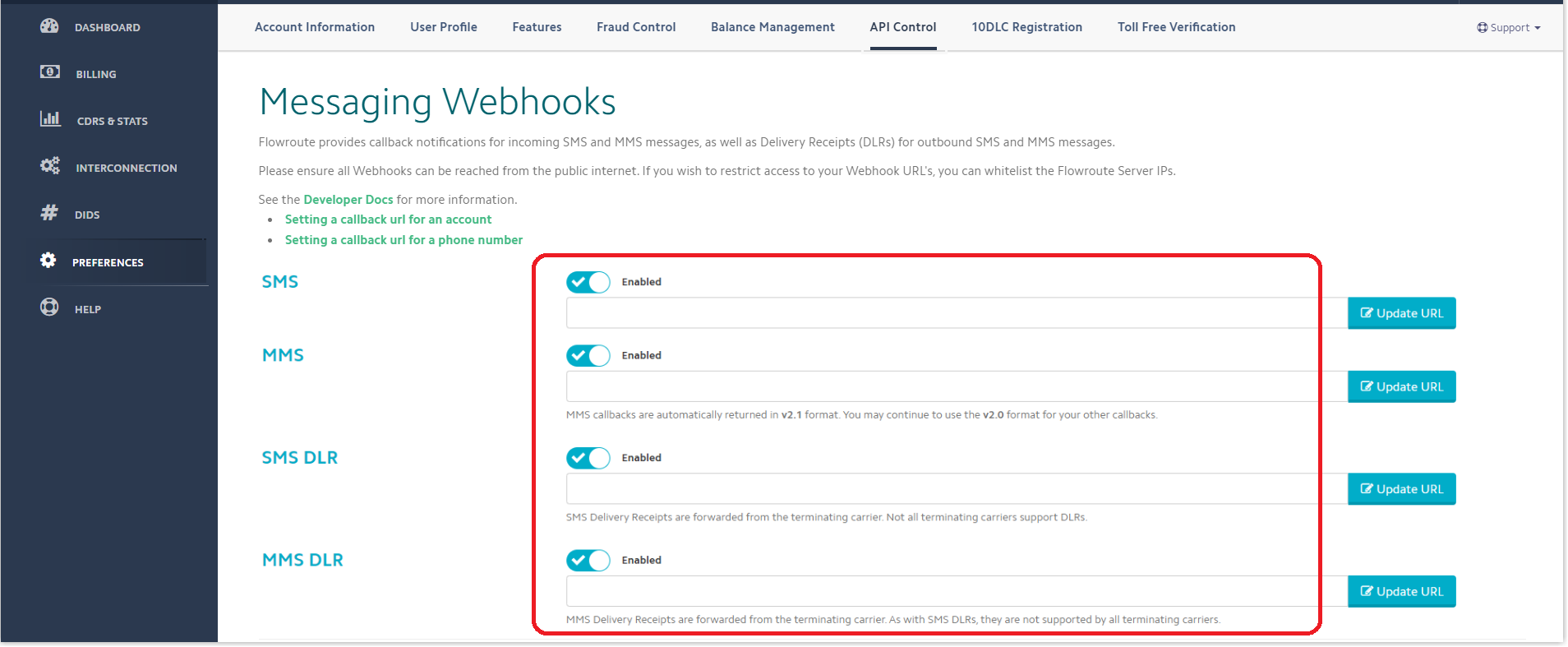Open the 10DLC Registration tab
1568x647 pixels.
click(1026, 27)
